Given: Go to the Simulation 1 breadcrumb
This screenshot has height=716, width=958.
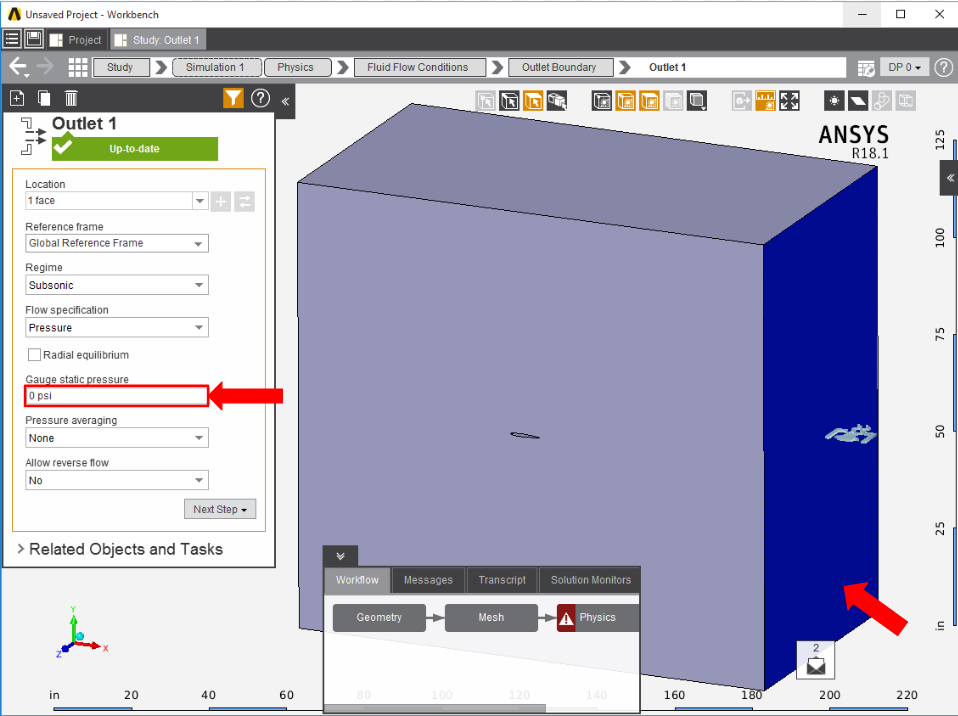Looking at the screenshot, I should click(217, 67).
